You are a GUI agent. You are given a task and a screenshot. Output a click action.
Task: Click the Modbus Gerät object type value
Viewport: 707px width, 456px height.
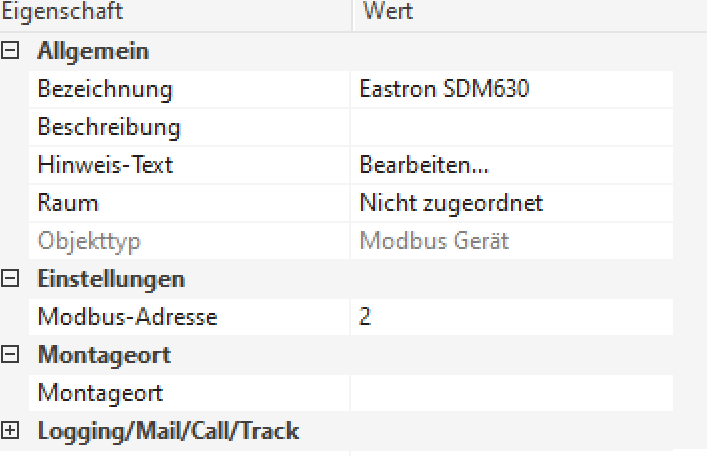435,241
